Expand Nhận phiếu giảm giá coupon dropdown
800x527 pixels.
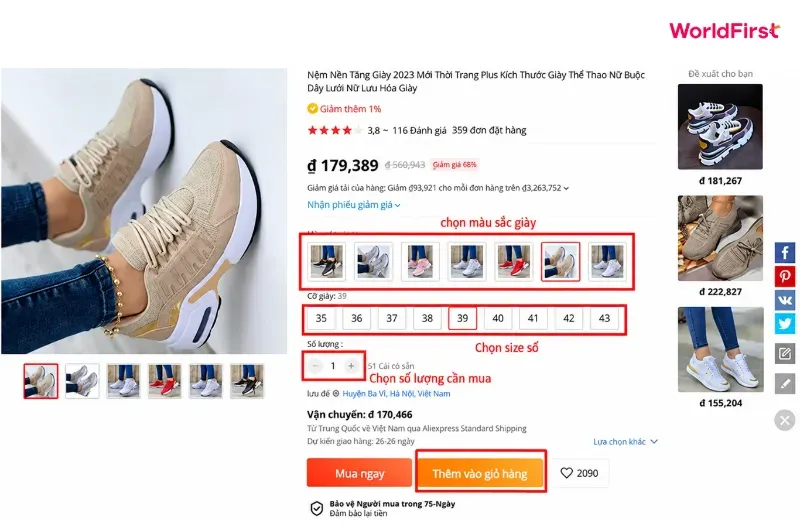coord(354,205)
